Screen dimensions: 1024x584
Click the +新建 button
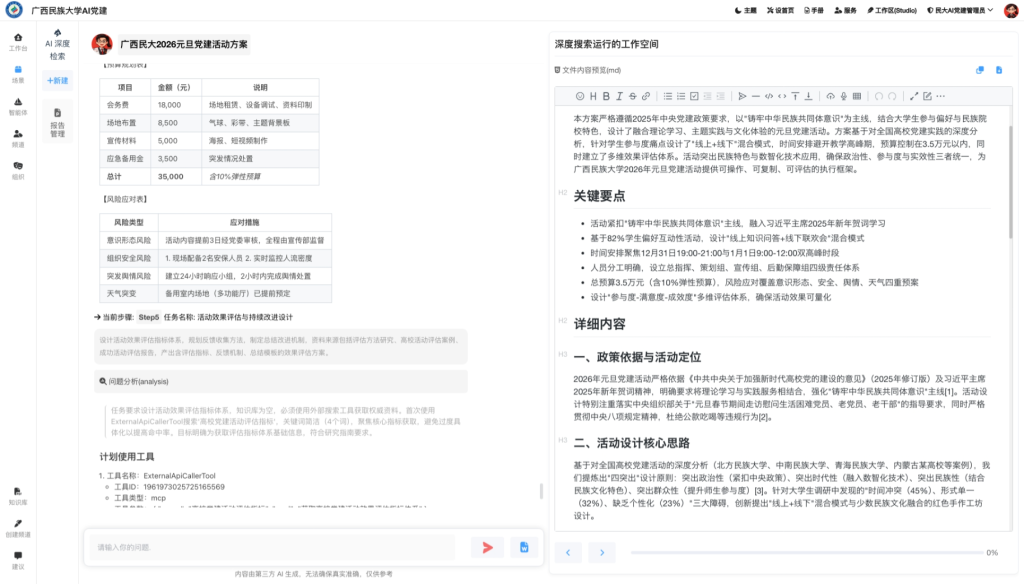tap(57, 80)
